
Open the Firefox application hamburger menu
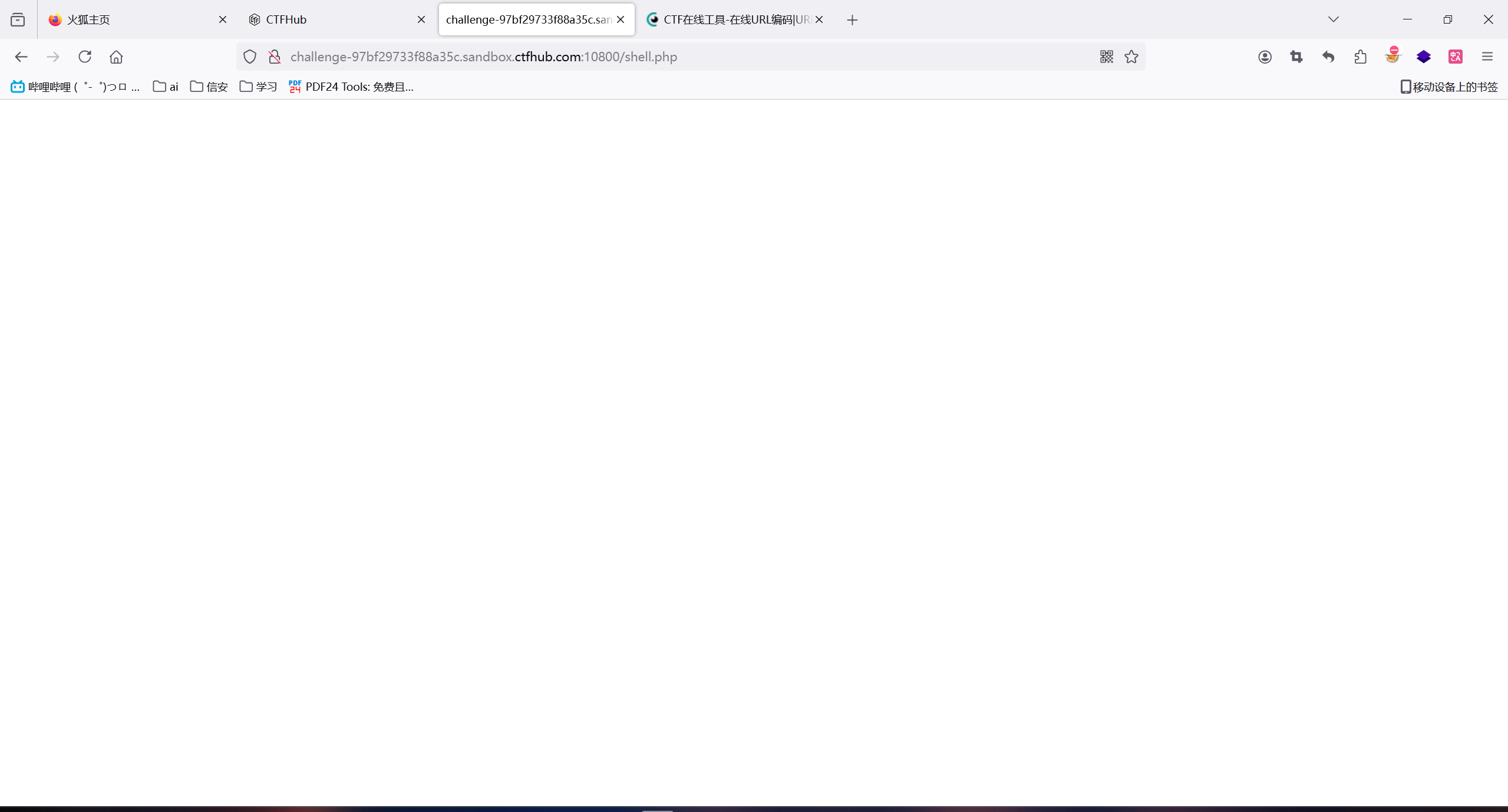(1487, 57)
